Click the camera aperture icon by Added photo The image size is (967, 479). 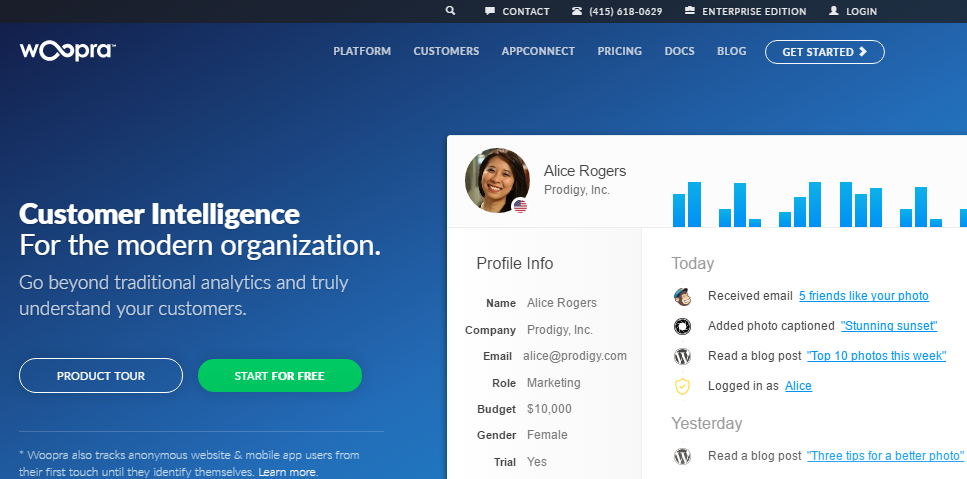pos(682,326)
